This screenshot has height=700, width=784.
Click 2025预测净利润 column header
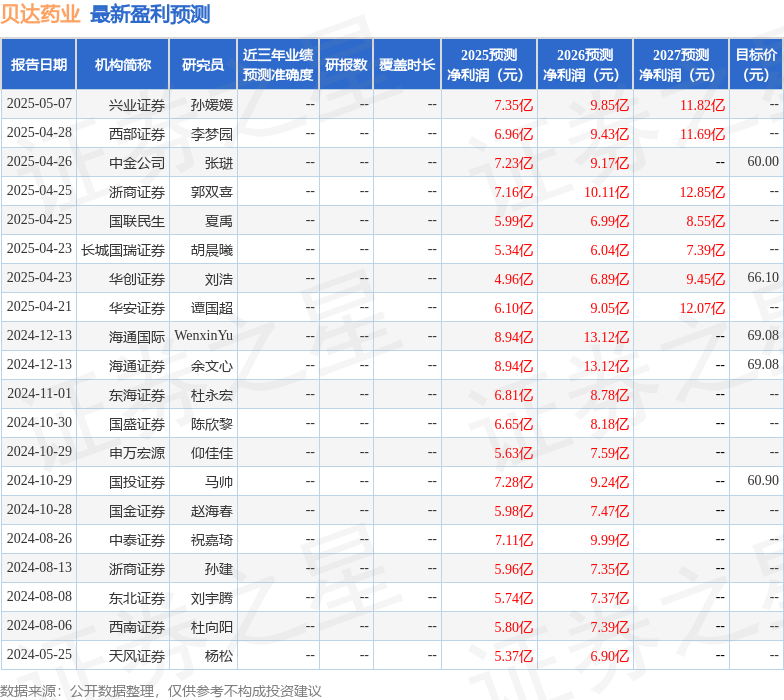coord(489,65)
